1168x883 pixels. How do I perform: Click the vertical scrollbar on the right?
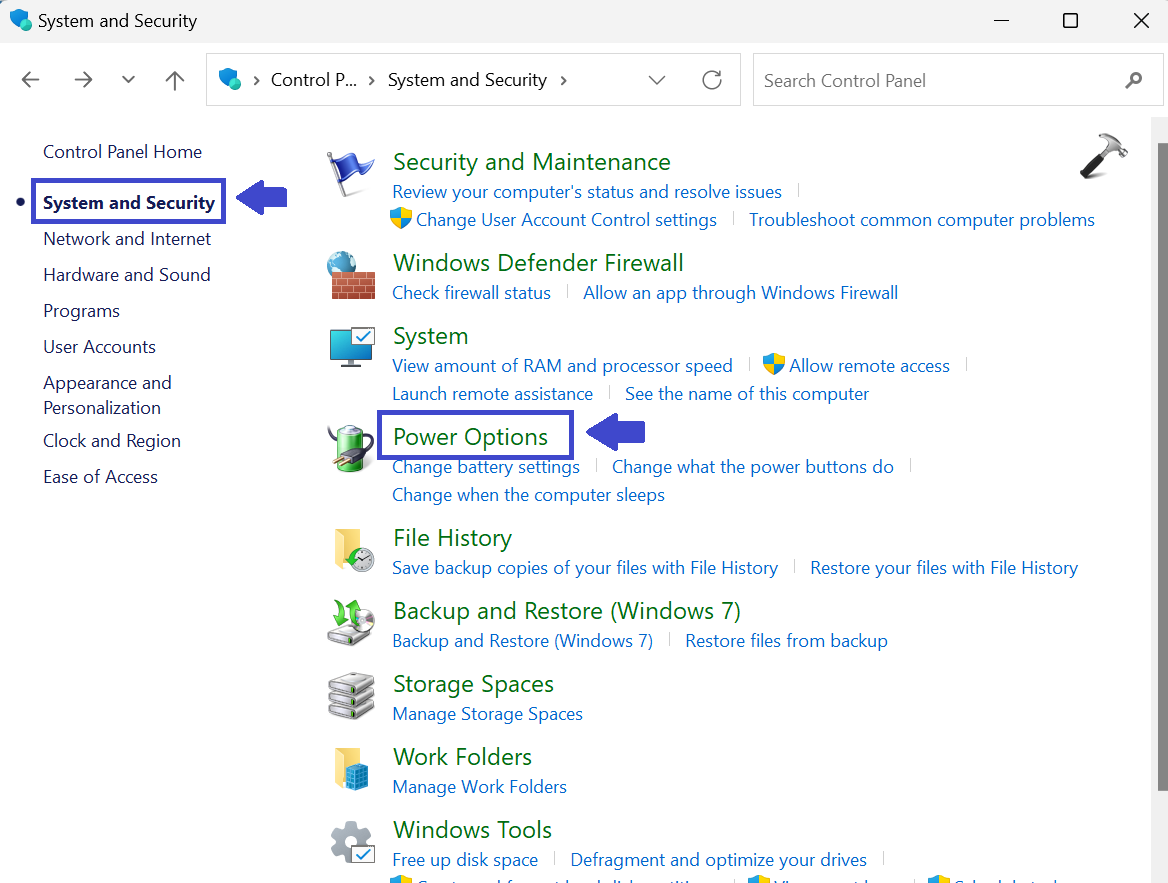tap(1161, 450)
